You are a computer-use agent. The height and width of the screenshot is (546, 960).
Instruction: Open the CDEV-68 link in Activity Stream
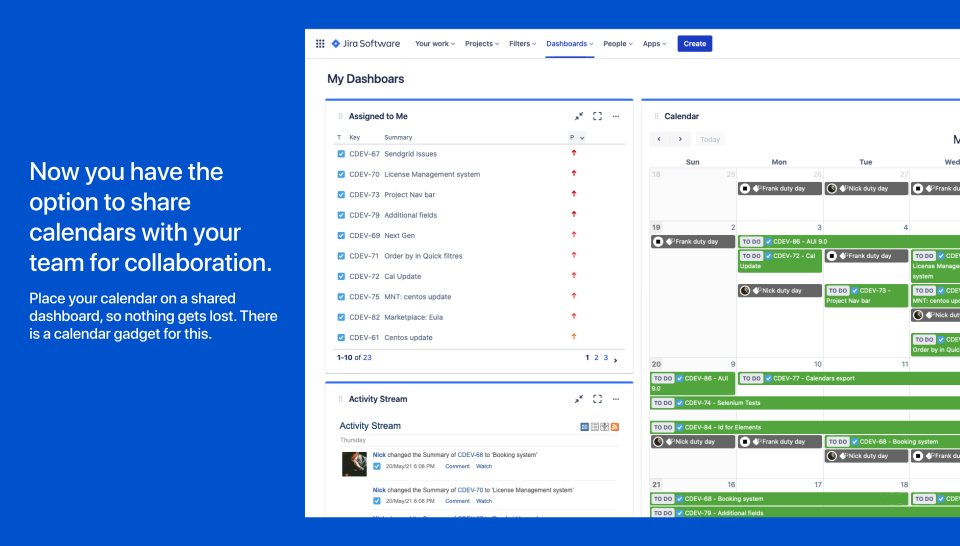coord(470,455)
